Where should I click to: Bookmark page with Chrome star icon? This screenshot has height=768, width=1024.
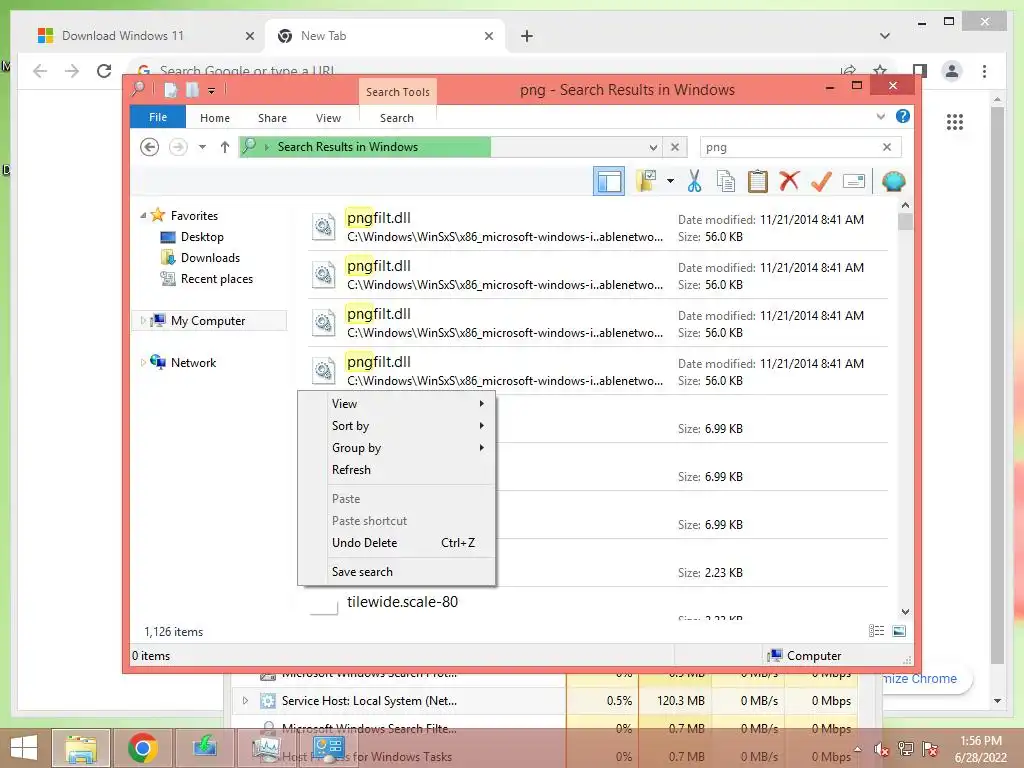point(880,70)
